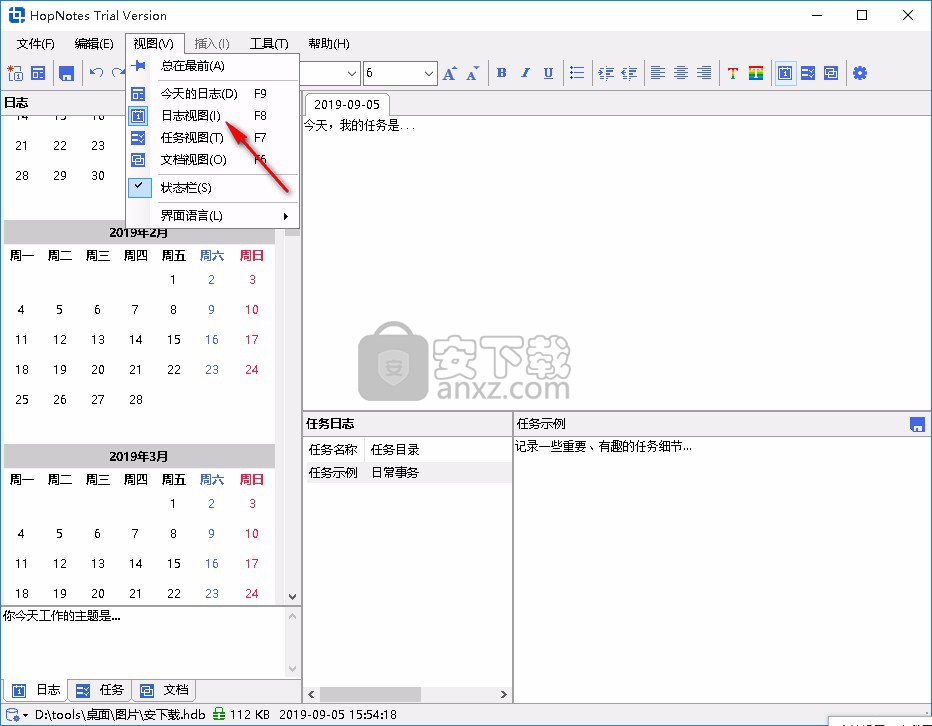Click into the diary text 今天，我的任务是
This screenshot has width=932, height=726.
359,125
